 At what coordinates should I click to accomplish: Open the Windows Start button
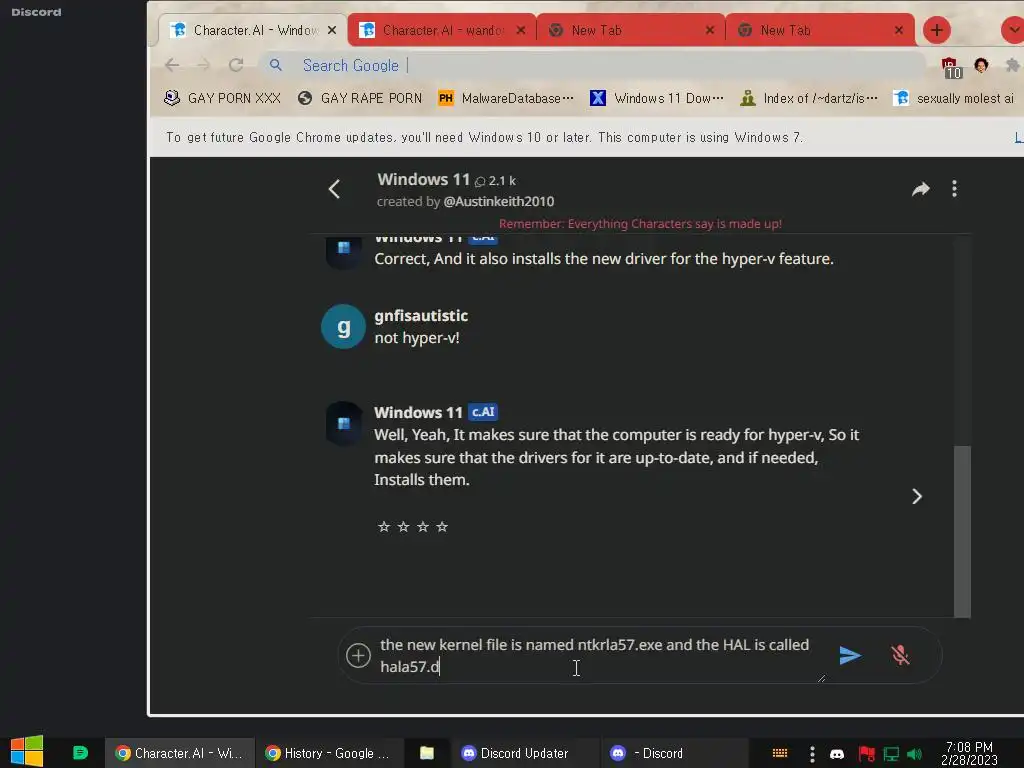coord(27,752)
